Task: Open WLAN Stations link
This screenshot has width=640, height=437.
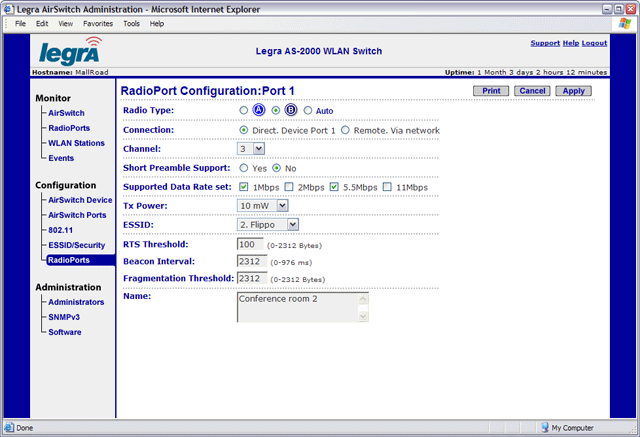Action: click(x=76, y=143)
